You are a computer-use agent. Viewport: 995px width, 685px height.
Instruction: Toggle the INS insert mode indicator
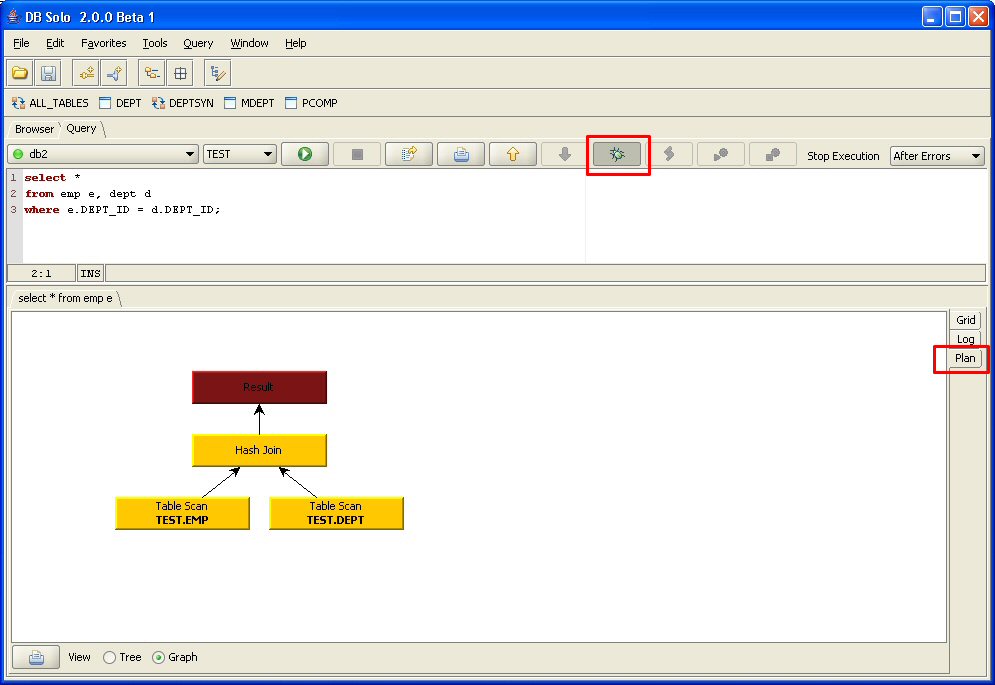[x=90, y=274]
